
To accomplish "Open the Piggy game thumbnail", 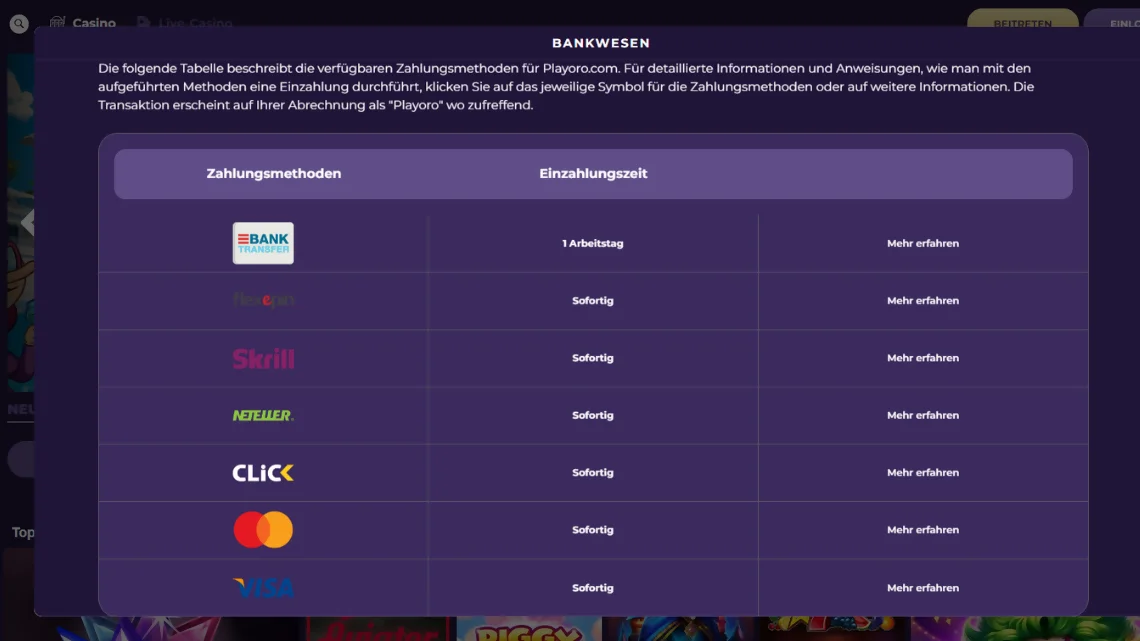I will (529, 629).
